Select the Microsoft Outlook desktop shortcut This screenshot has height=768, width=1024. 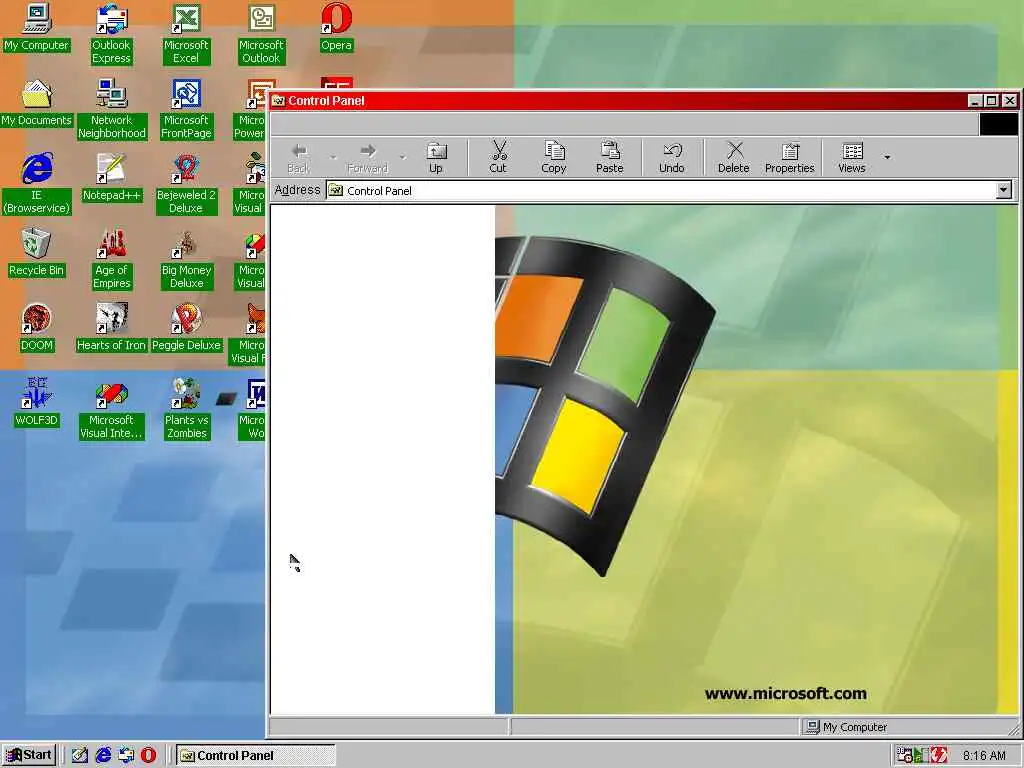click(261, 34)
